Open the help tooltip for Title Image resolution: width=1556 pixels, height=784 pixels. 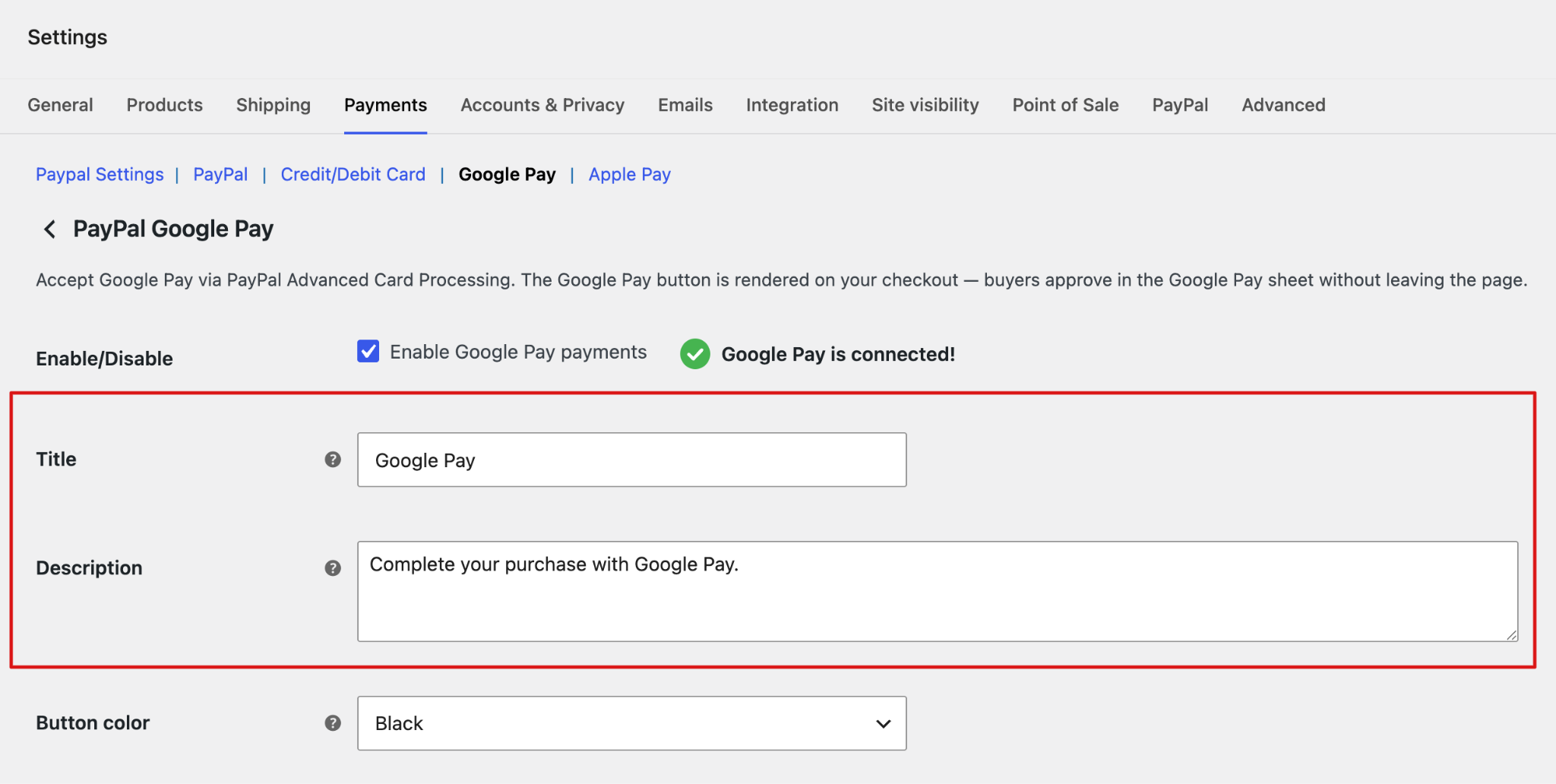(333, 460)
